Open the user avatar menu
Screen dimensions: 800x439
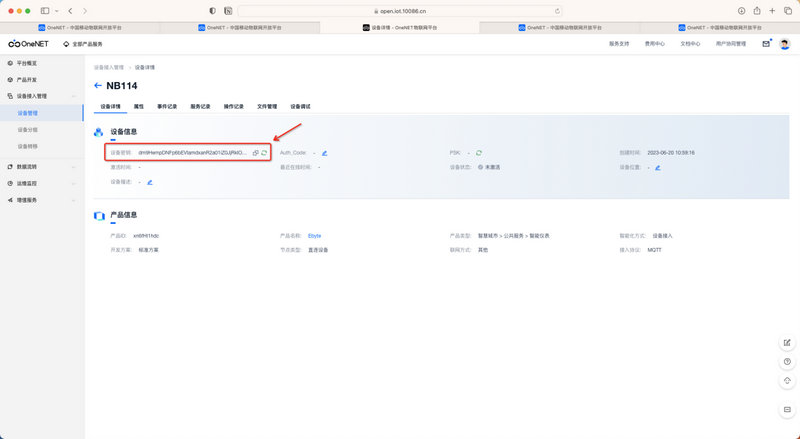785,44
